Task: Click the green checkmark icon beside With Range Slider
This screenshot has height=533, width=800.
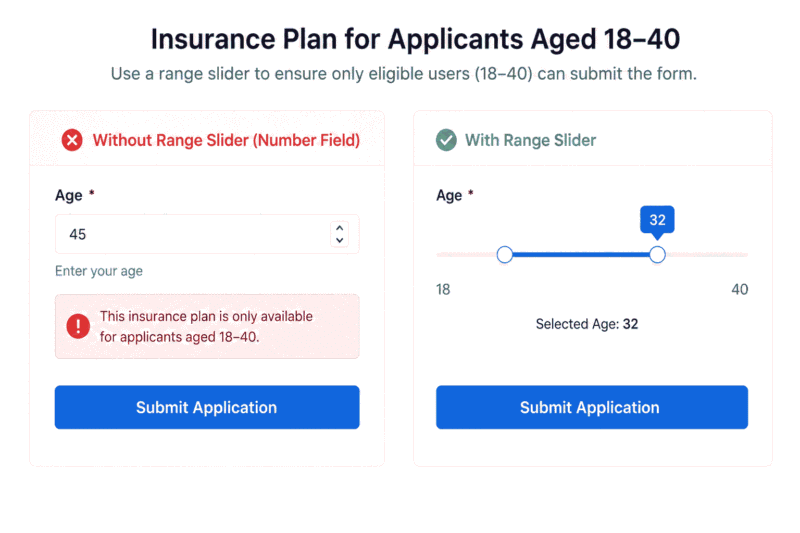Action: 446,140
